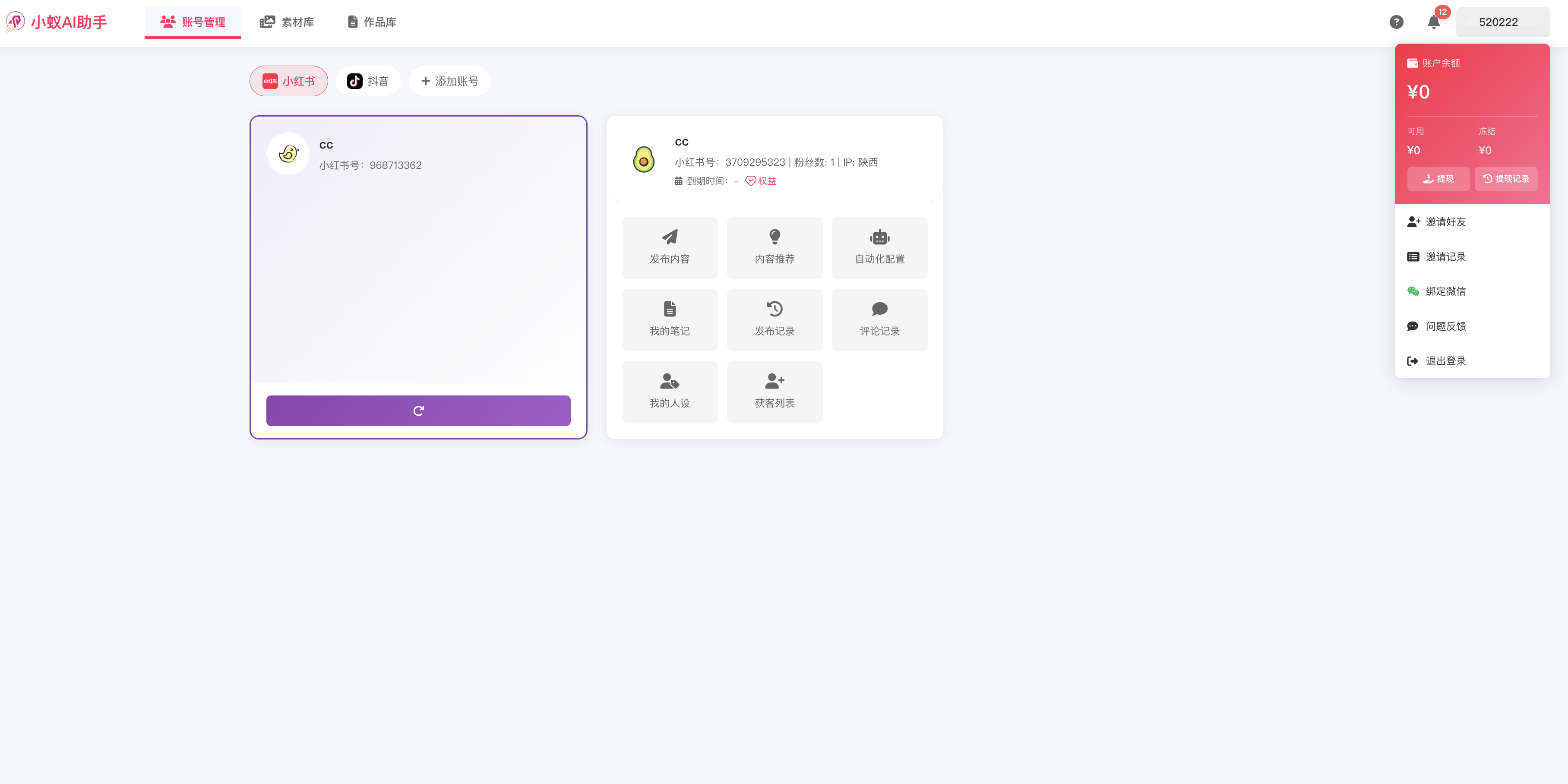
Task: Click the avocado avatar of account 3709295323
Action: tap(643, 160)
